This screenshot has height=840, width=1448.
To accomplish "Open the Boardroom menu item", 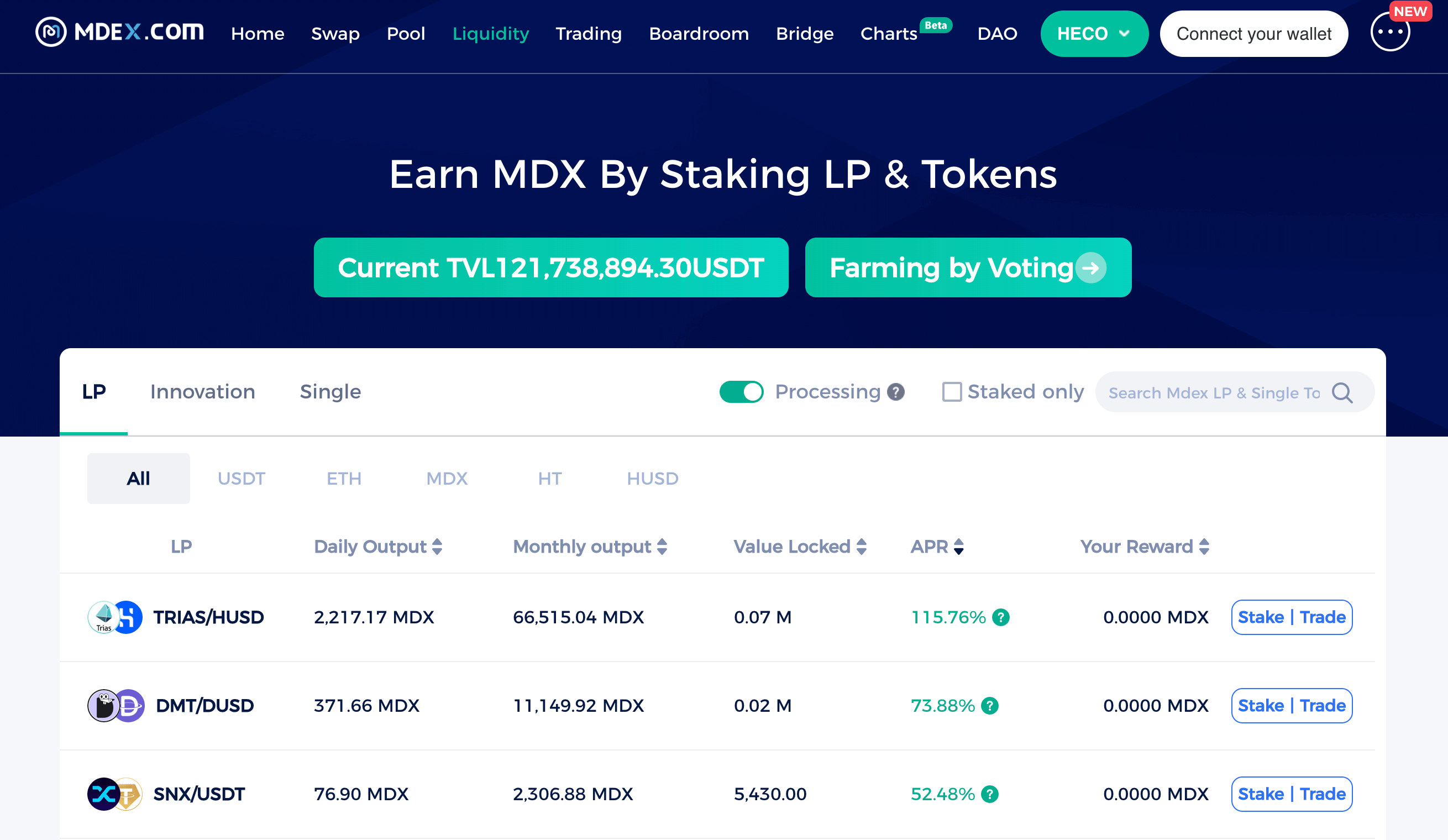I will point(699,34).
